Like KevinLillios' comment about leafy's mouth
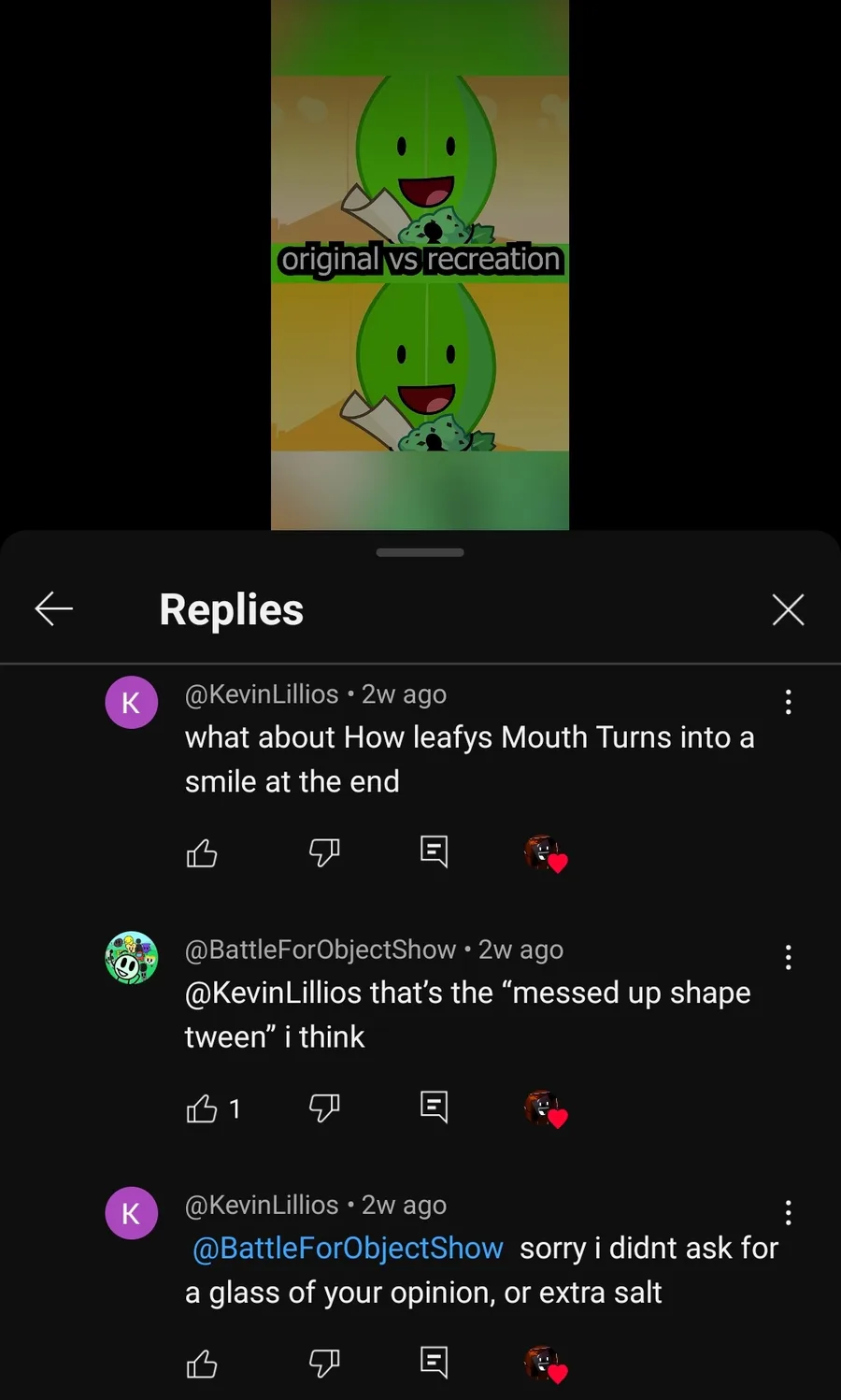Screen dimensions: 841x1400 coord(202,852)
